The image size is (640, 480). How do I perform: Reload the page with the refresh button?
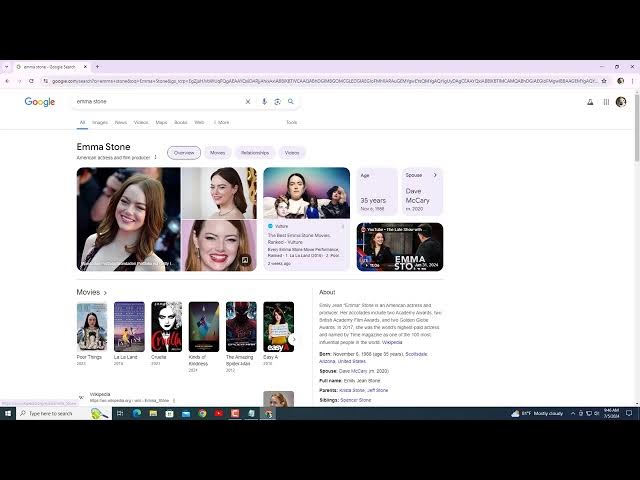tap(31, 81)
